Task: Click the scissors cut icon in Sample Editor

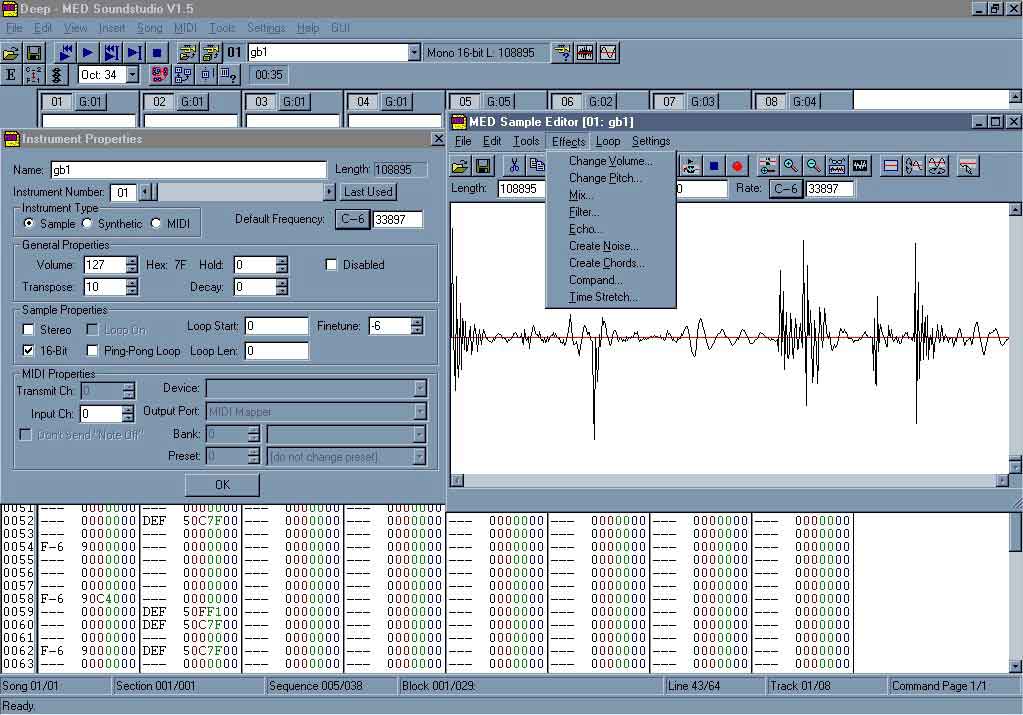Action: click(514, 166)
